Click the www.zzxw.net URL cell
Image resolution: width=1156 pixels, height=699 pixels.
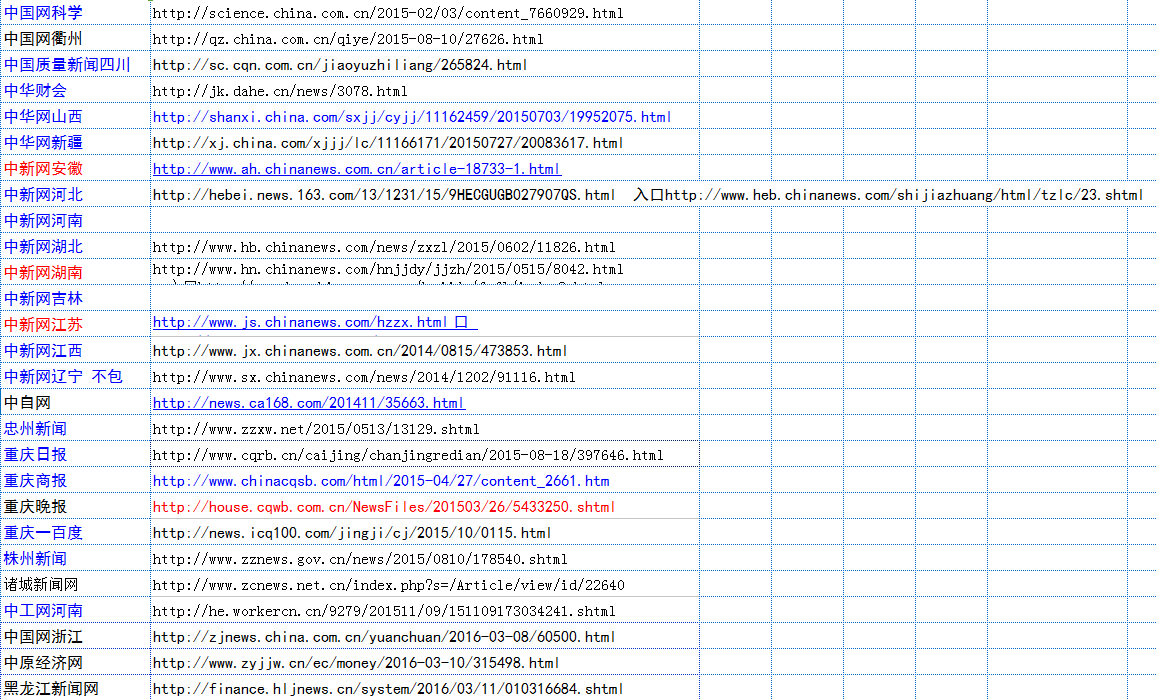tap(425, 428)
